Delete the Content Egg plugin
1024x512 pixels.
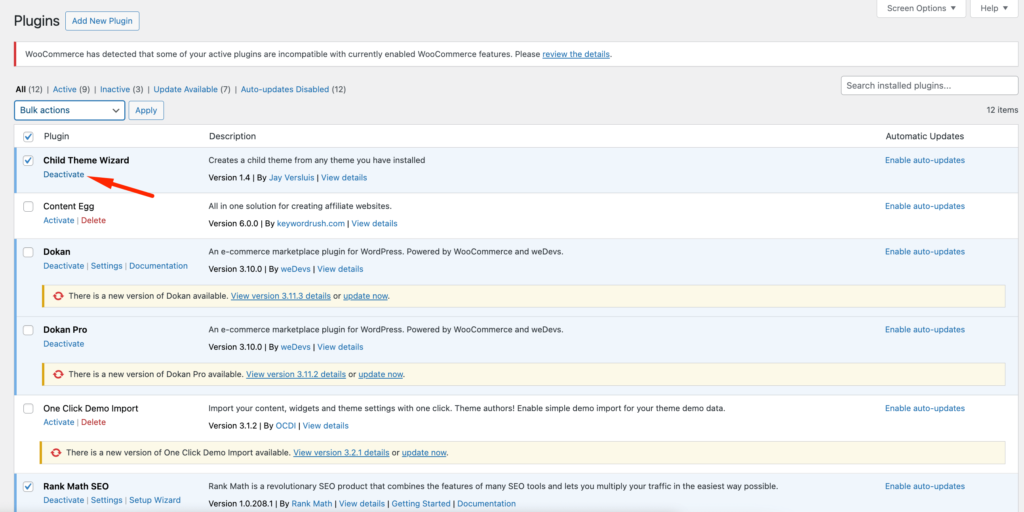tap(93, 220)
